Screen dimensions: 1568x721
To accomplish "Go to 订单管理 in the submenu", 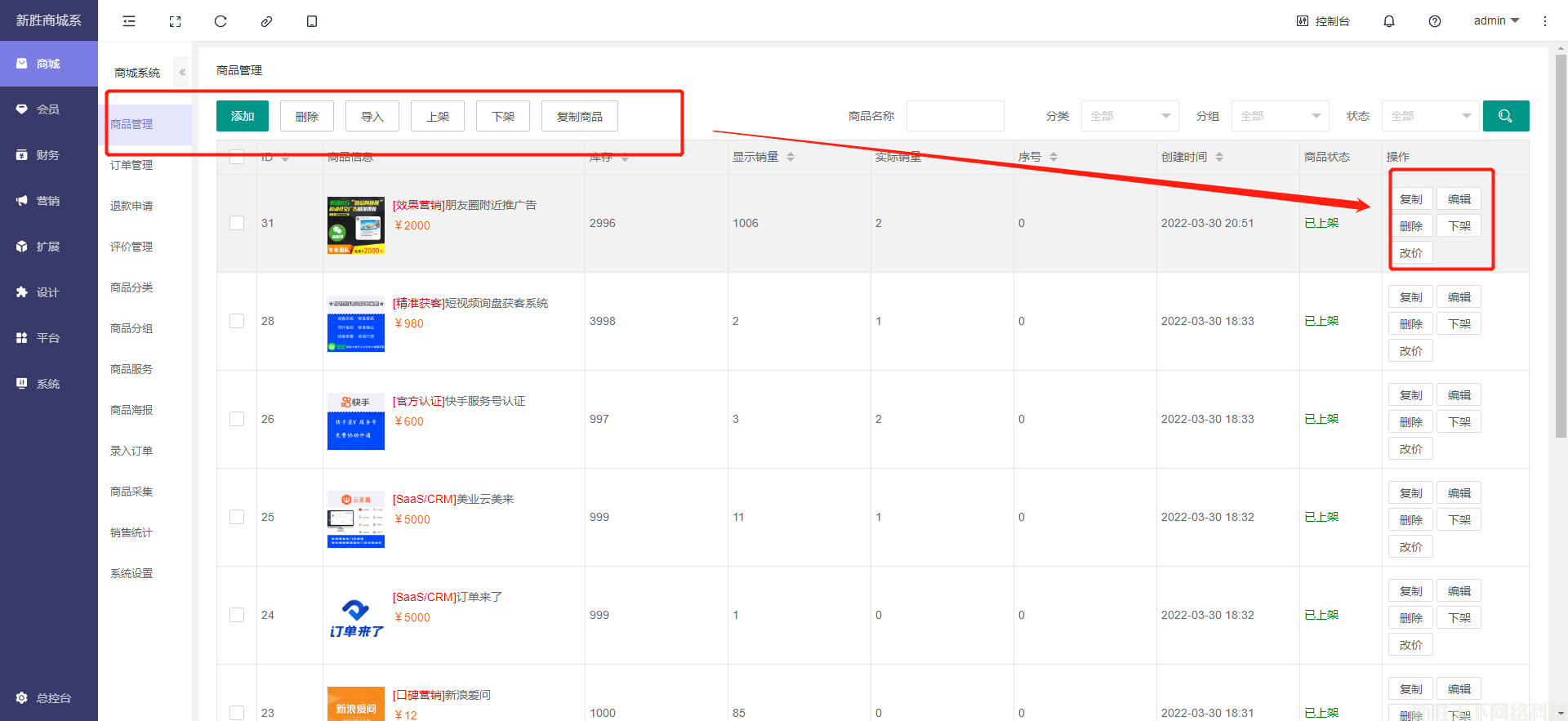I will point(131,165).
